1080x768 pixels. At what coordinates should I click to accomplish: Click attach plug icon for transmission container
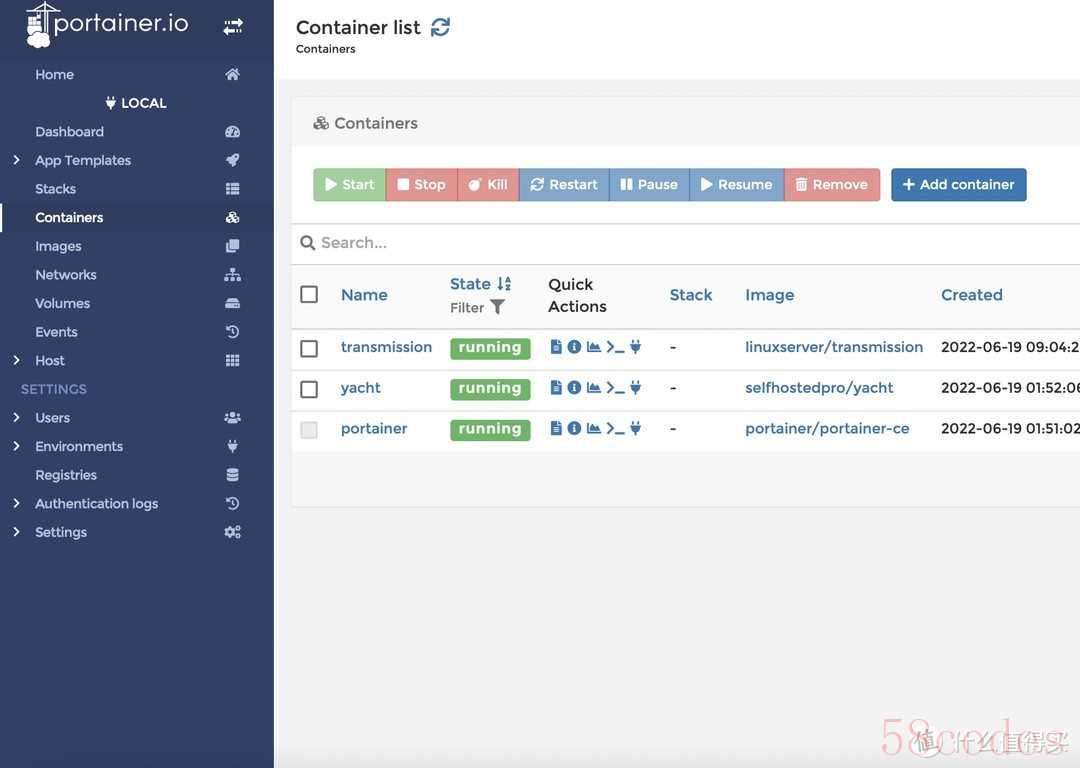tap(636, 346)
